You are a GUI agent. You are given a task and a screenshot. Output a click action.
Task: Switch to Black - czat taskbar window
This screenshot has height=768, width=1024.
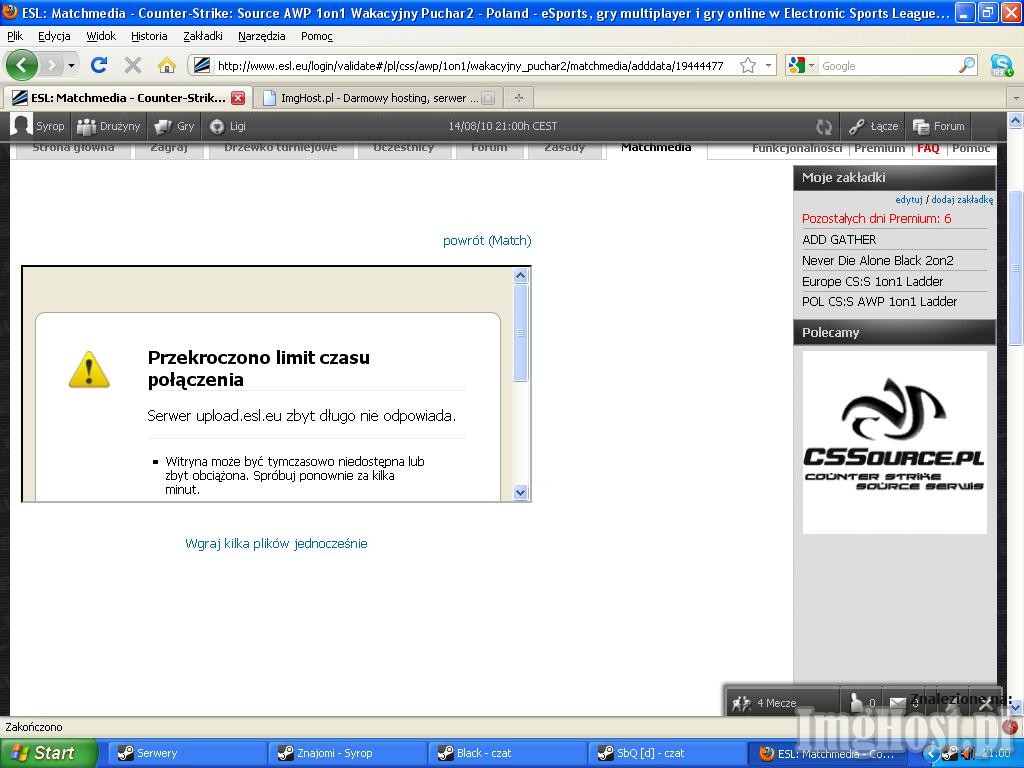tap(507, 753)
